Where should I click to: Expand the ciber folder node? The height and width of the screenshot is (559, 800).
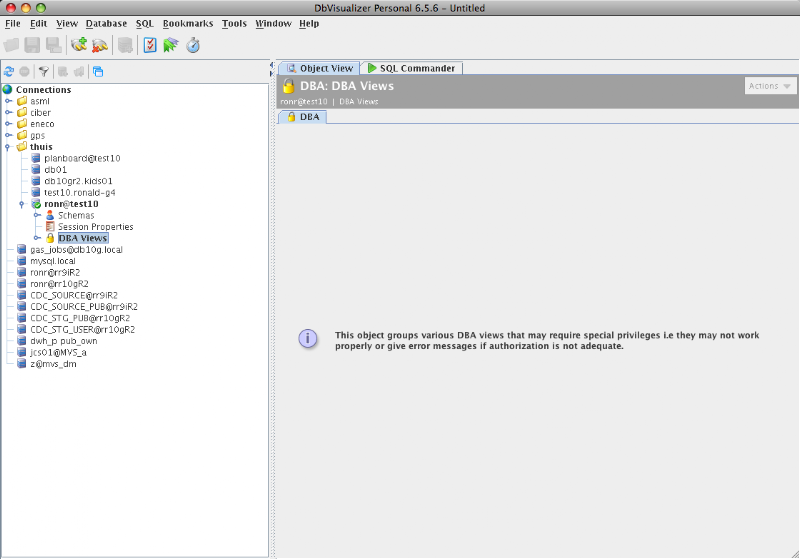coord(8,112)
